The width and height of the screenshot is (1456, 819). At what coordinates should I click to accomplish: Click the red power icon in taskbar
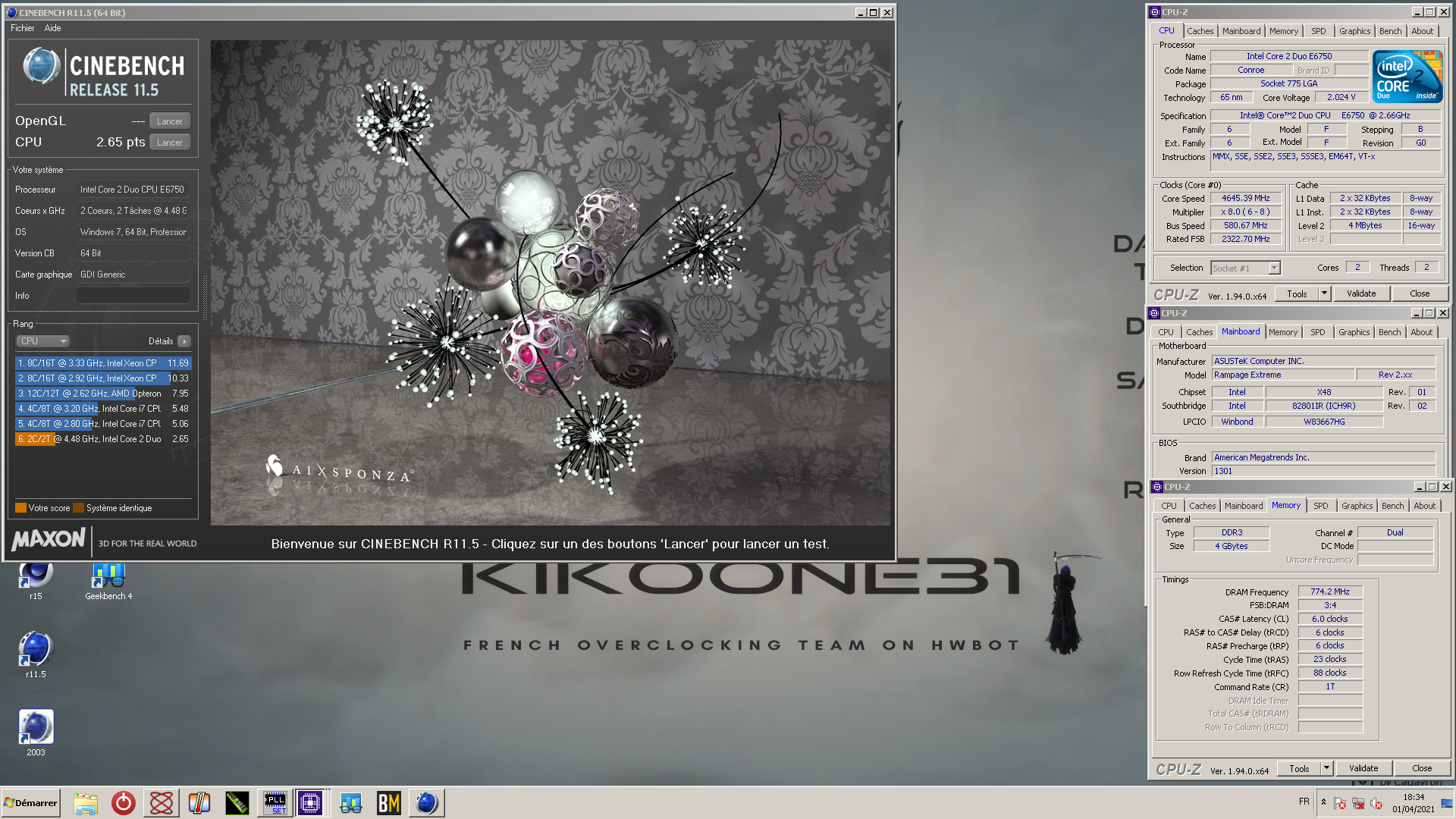pyautogui.click(x=124, y=803)
